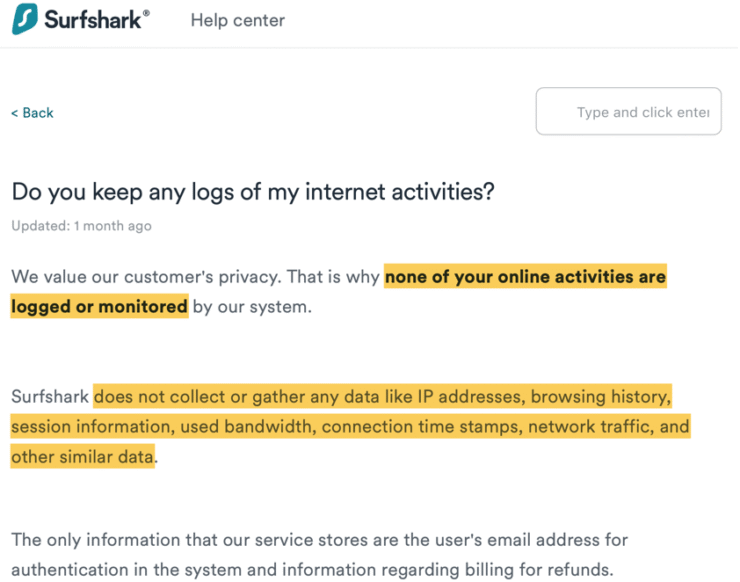Click the words 'by our system'
The image size is (740, 582).
252,307
